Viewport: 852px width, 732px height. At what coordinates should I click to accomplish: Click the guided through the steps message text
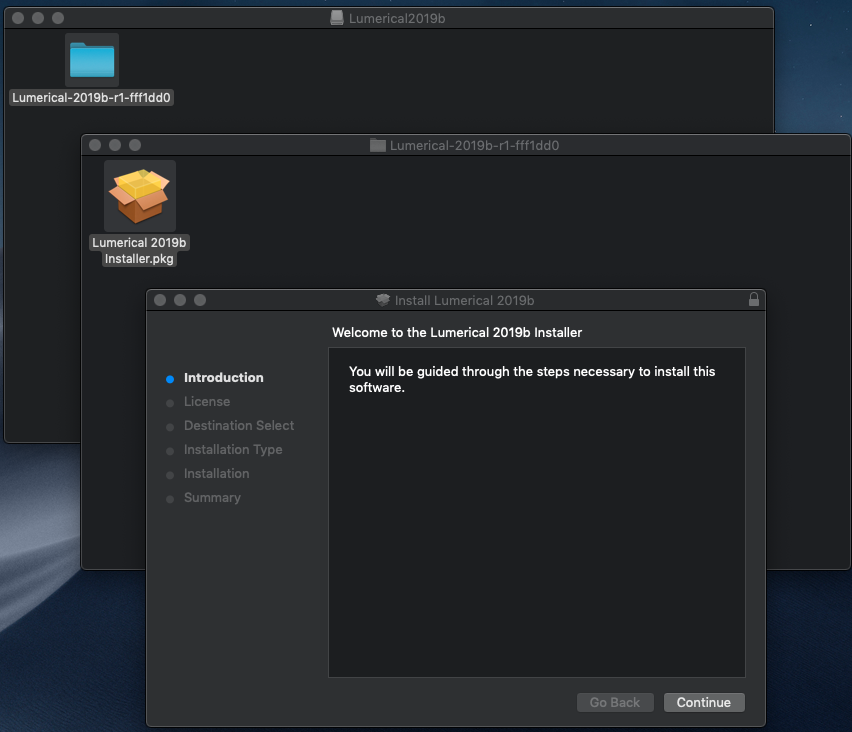point(531,379)
